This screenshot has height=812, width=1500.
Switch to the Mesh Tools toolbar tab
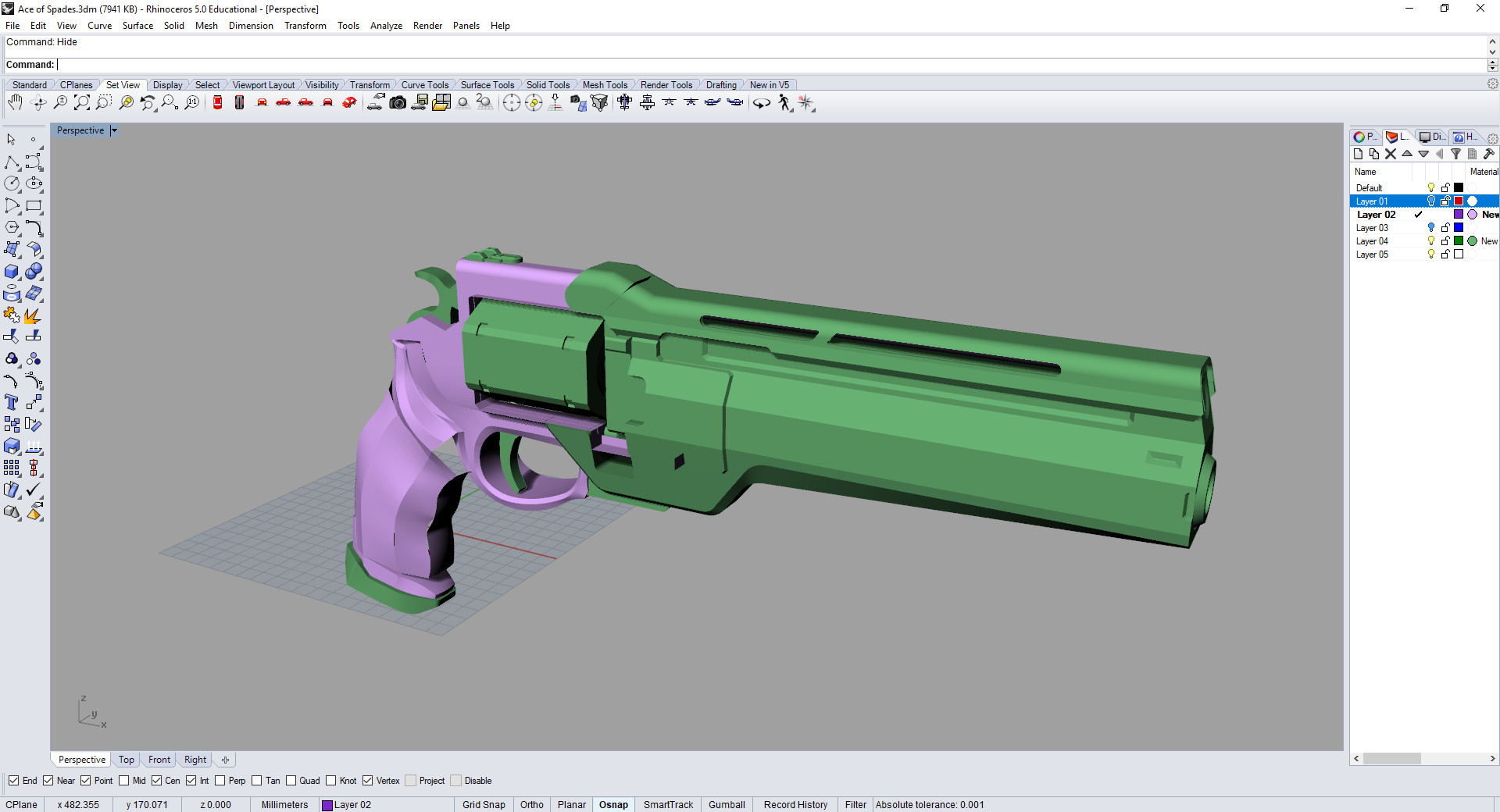[605, 85]
